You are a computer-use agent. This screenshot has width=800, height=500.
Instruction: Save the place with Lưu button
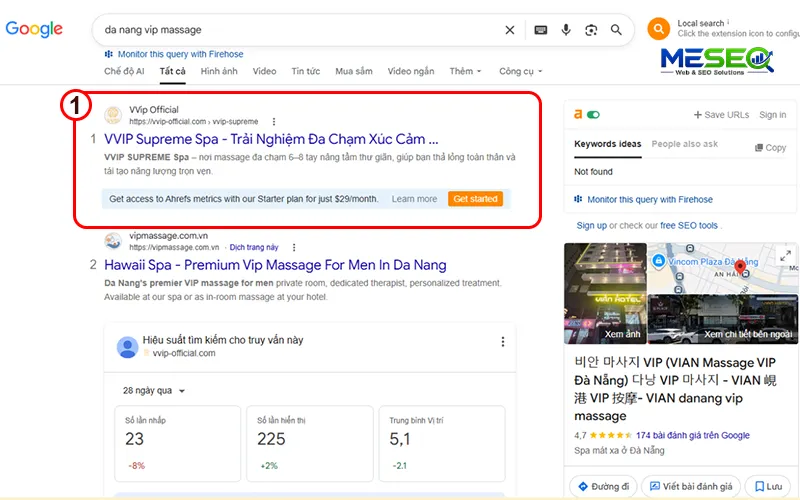coord(768,486)
